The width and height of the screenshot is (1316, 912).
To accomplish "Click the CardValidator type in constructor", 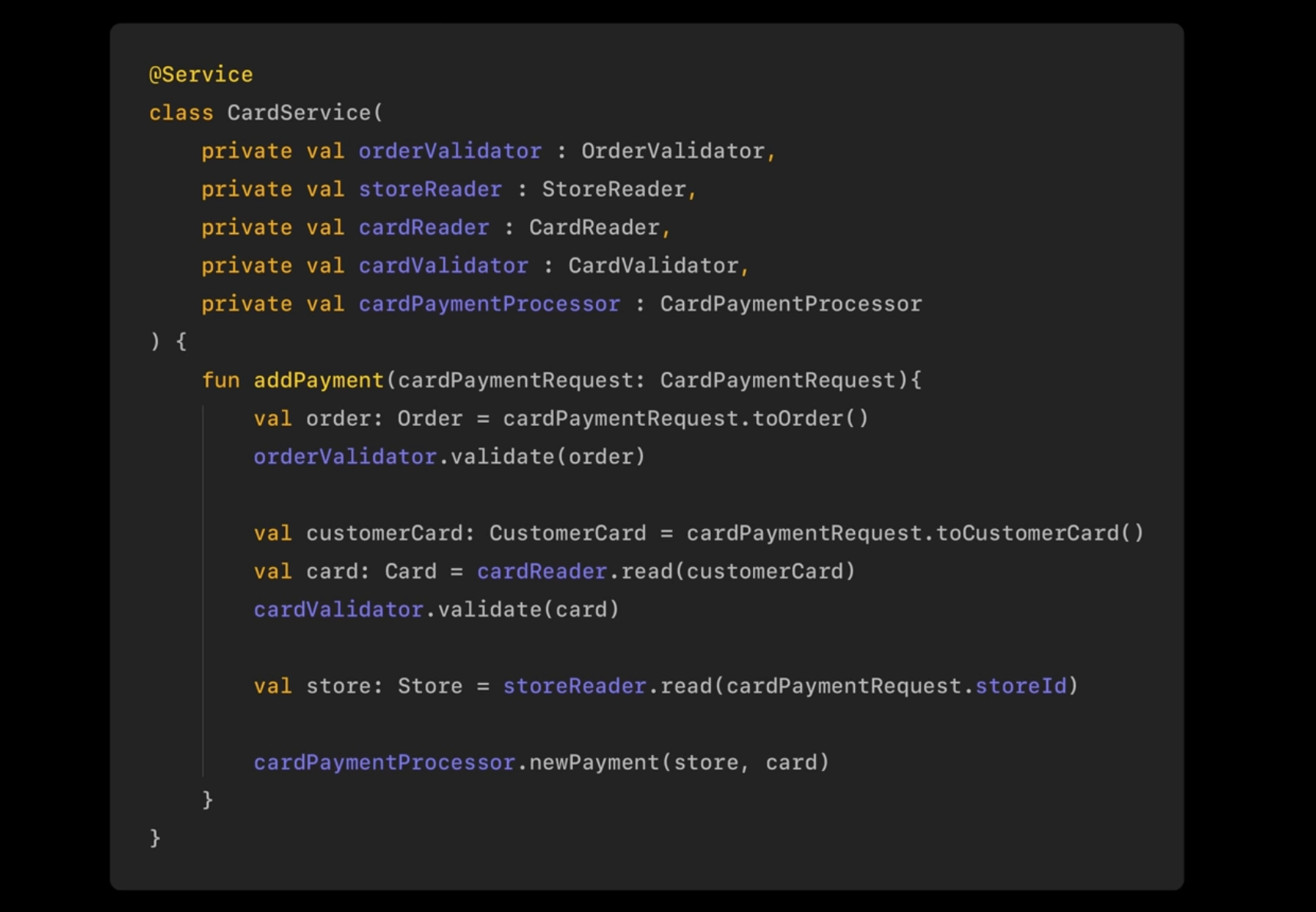I will point(653,266).
